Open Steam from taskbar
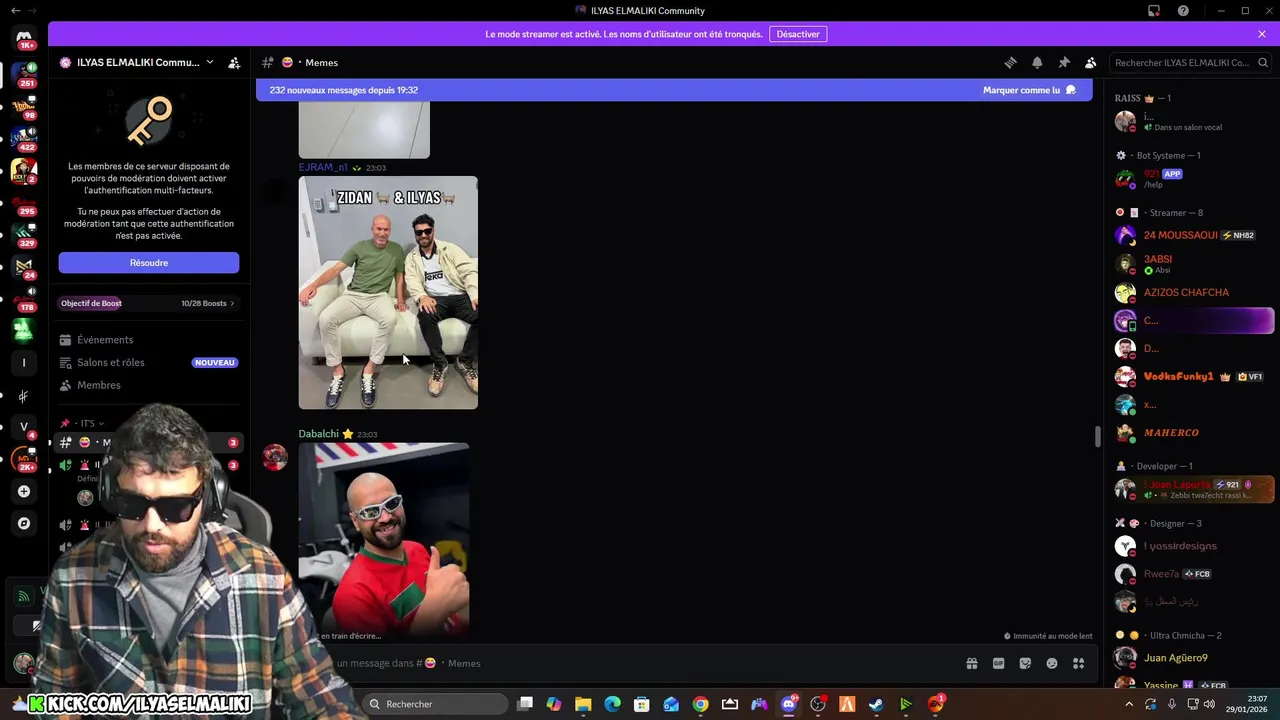Viewport: 1280px width, 720px height. [876, 704]
